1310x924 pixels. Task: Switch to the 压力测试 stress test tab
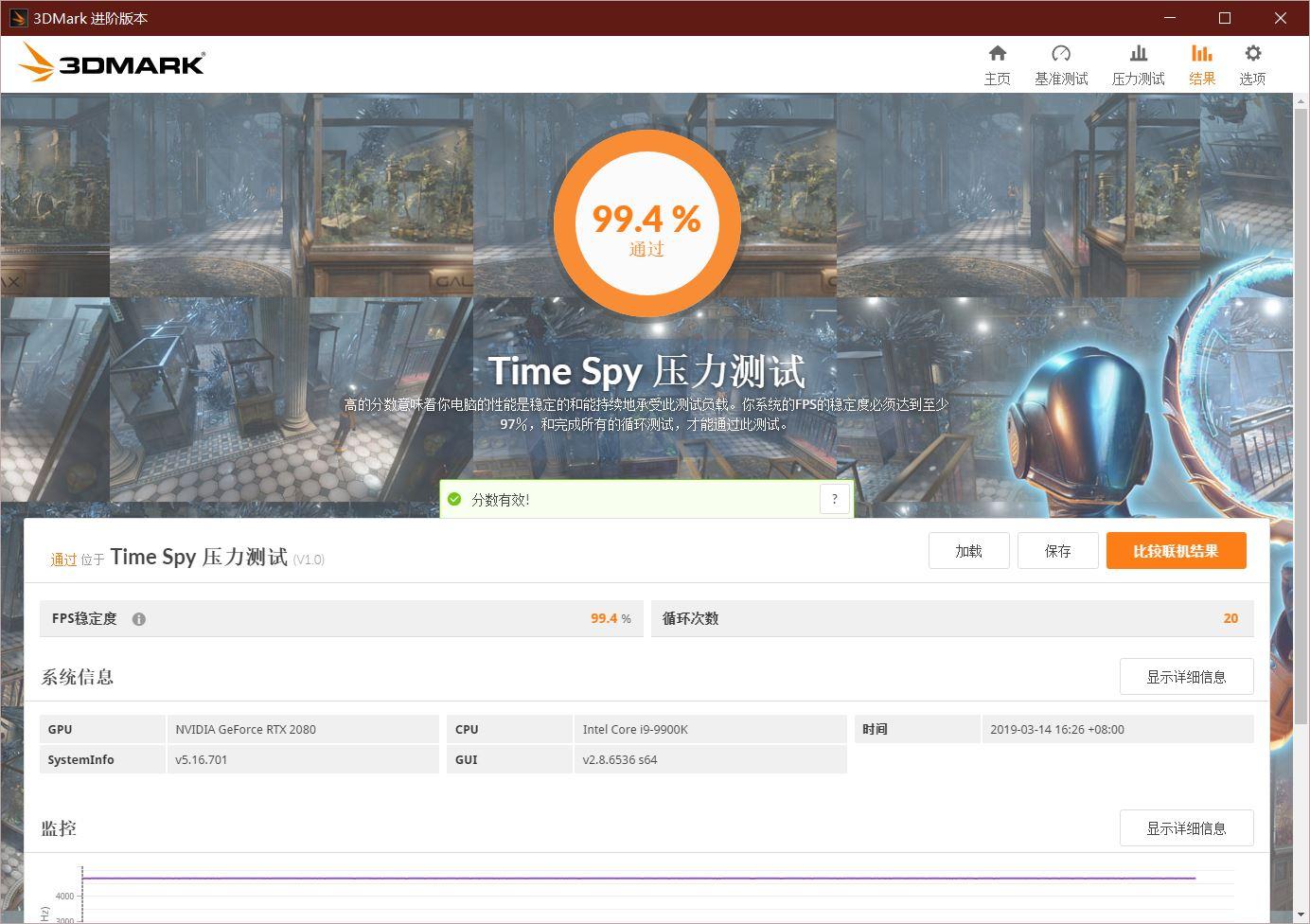(x=1138, y=65)
